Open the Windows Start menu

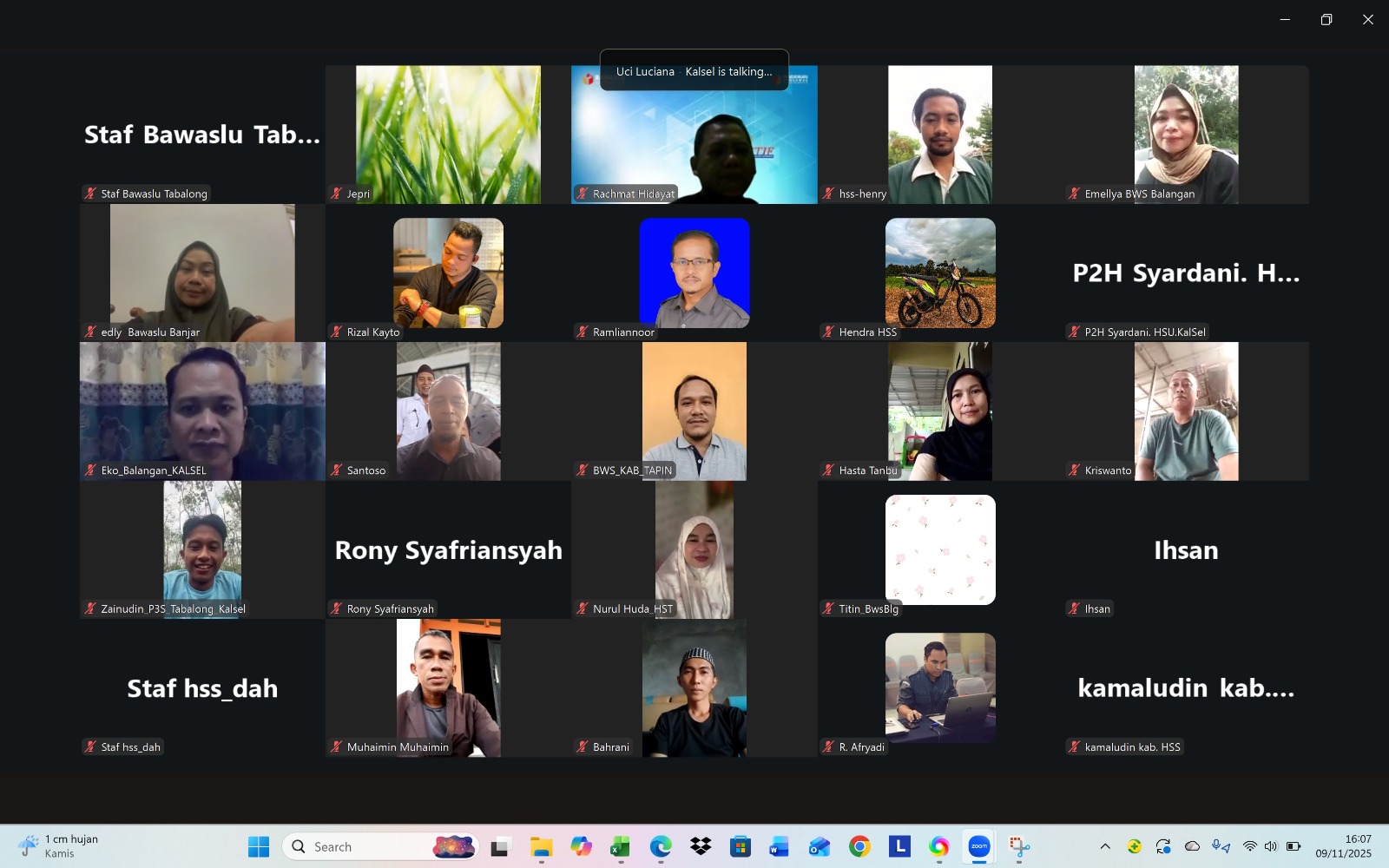coord(259,846)
